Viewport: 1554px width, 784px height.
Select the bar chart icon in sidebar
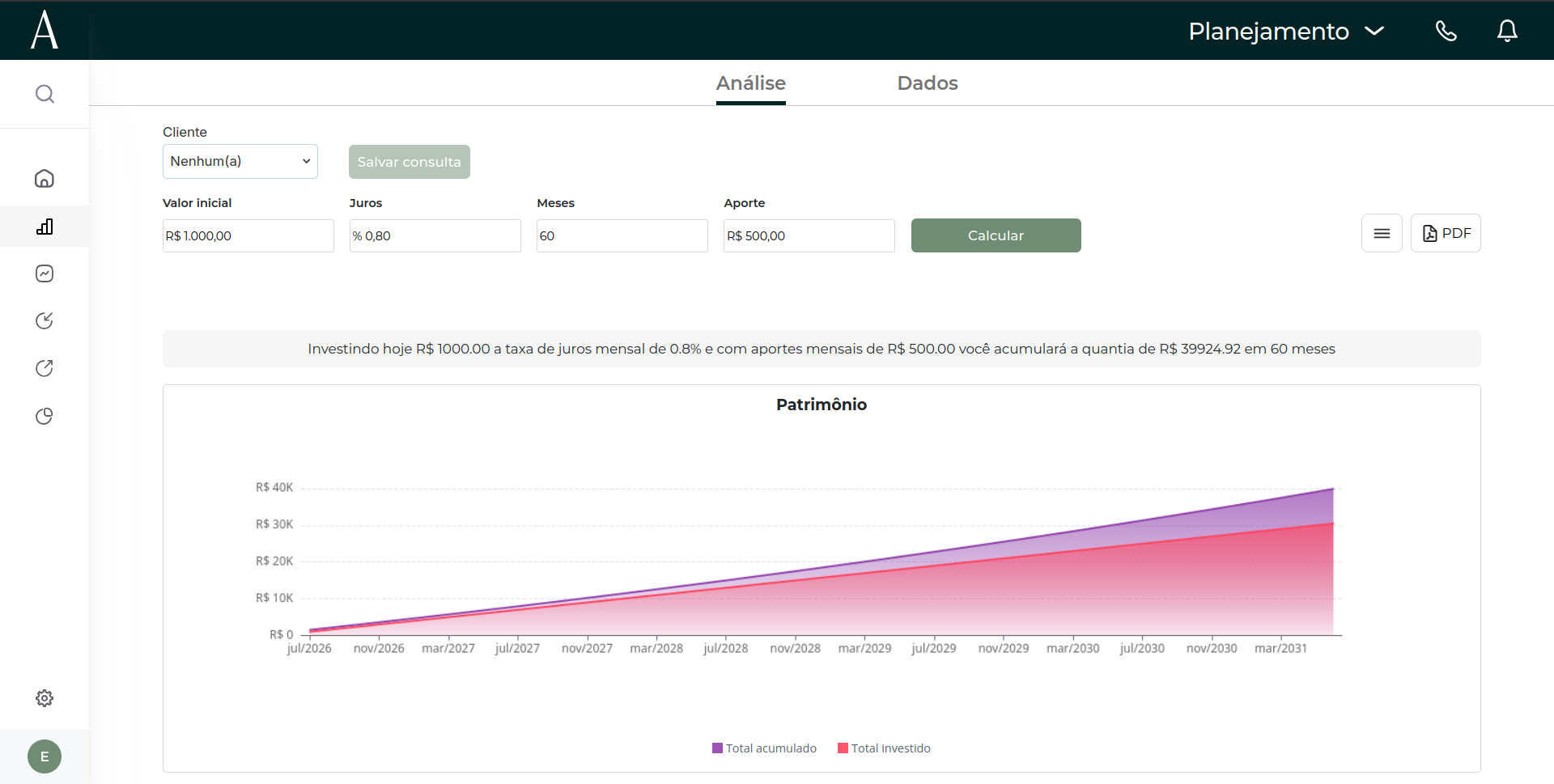pos(45,227)
